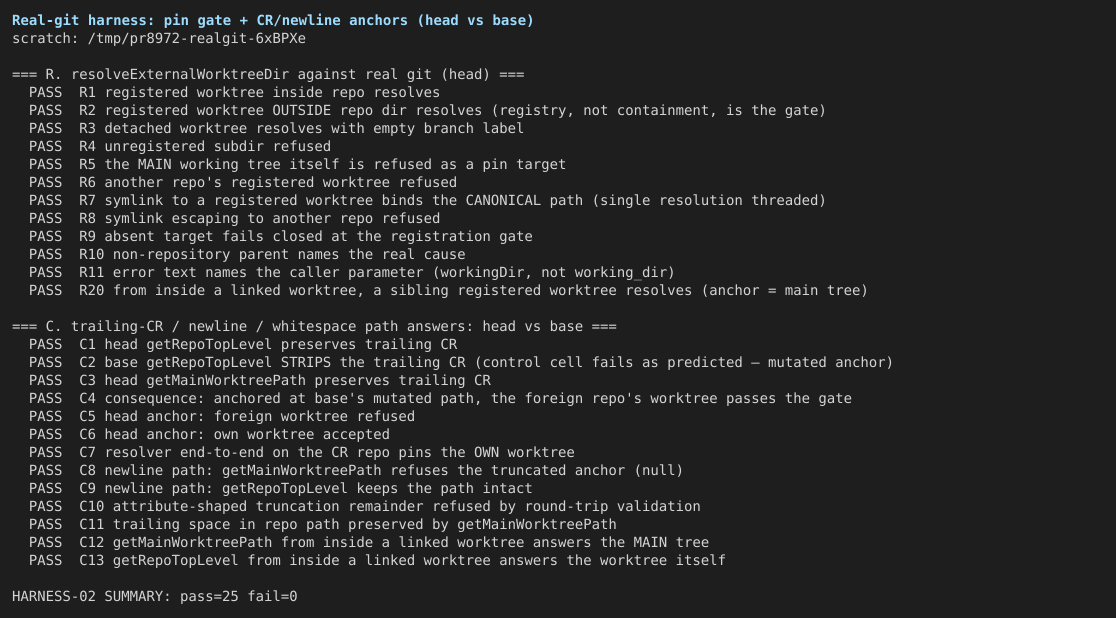This screenshot has width=1116, height=618.
Task: Select the scratch path /tmp/pr8972-realgit-6xBPXe
Action: 196,38
